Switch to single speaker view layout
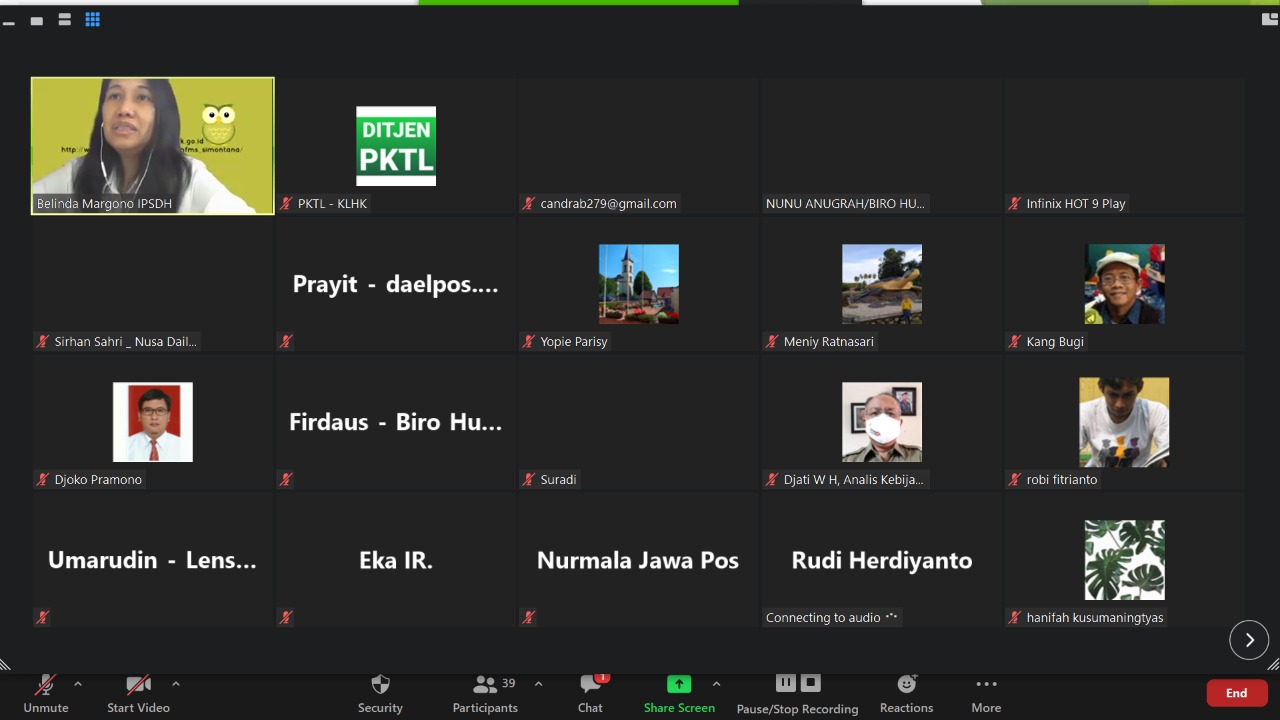This screenshot has height=720, width=1280. coord(37,20)
